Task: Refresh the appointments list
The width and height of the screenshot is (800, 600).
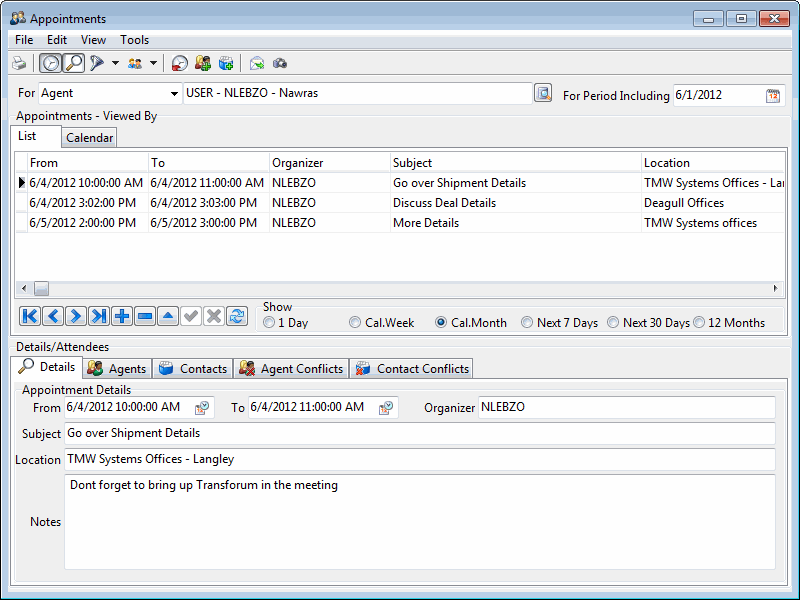Action: point(237,316)
